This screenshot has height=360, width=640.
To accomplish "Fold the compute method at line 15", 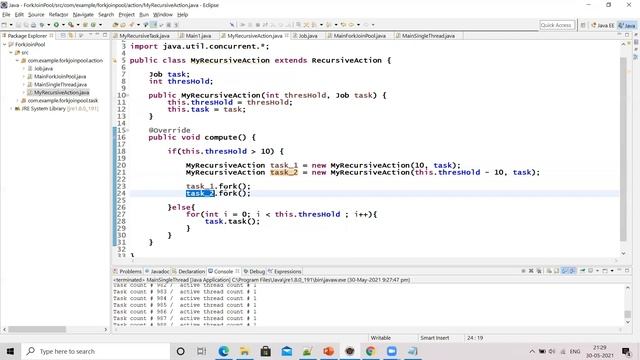I will coord(128,130).
